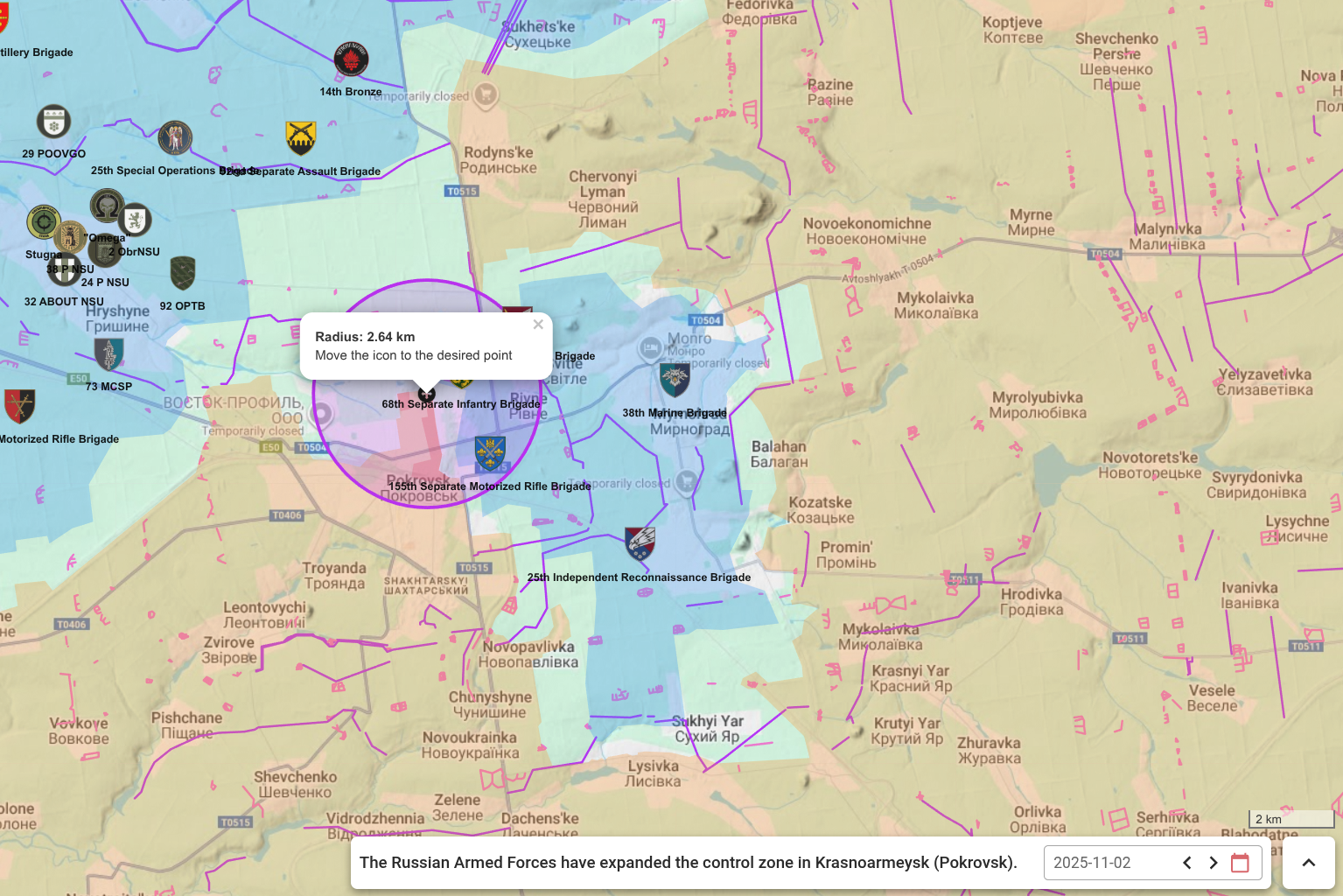
Task: Open the 25th Independent Reconnaissance Brigade emblem
Action: 640,543
